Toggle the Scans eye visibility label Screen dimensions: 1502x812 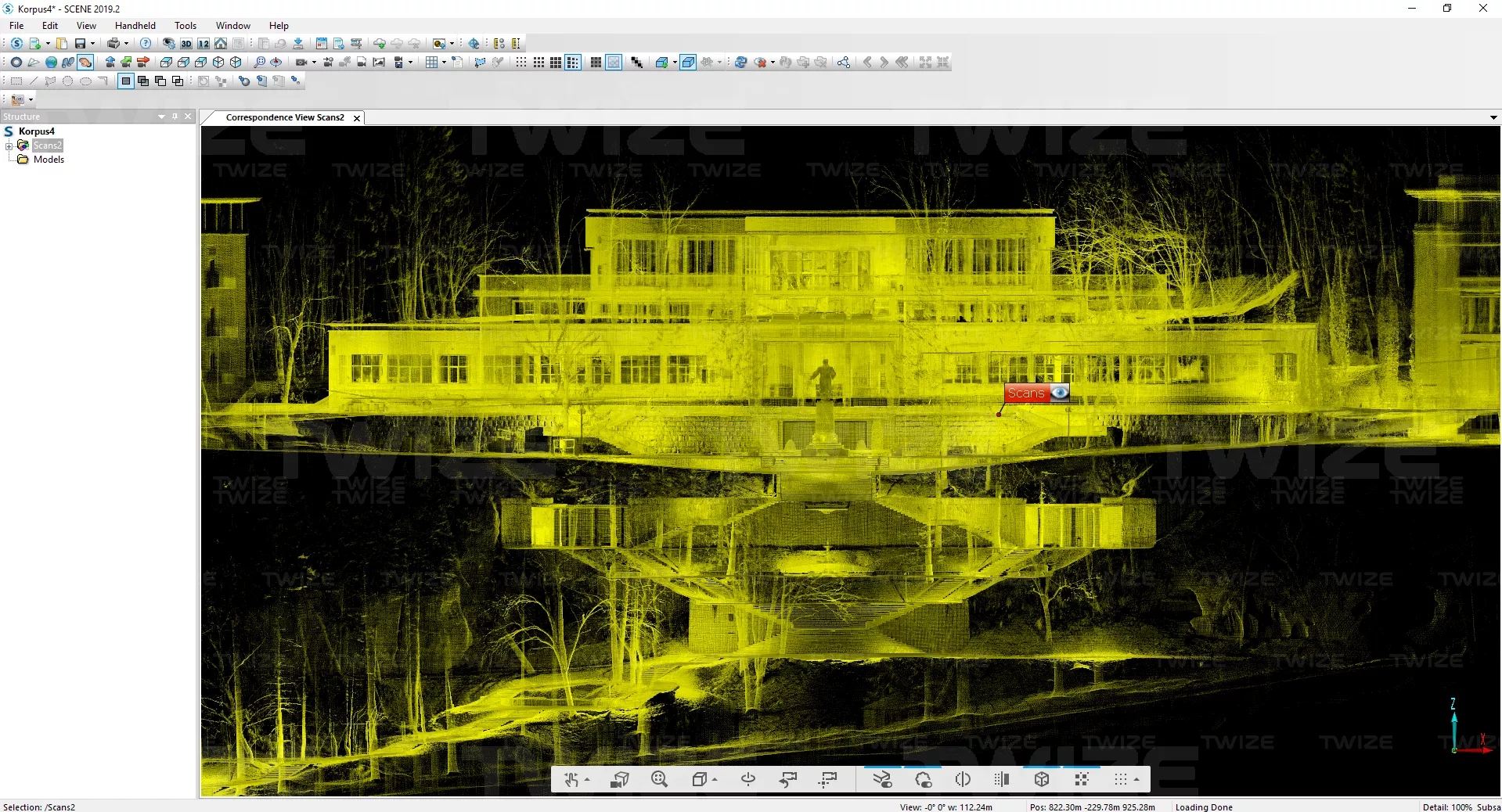pos(1059,393)
